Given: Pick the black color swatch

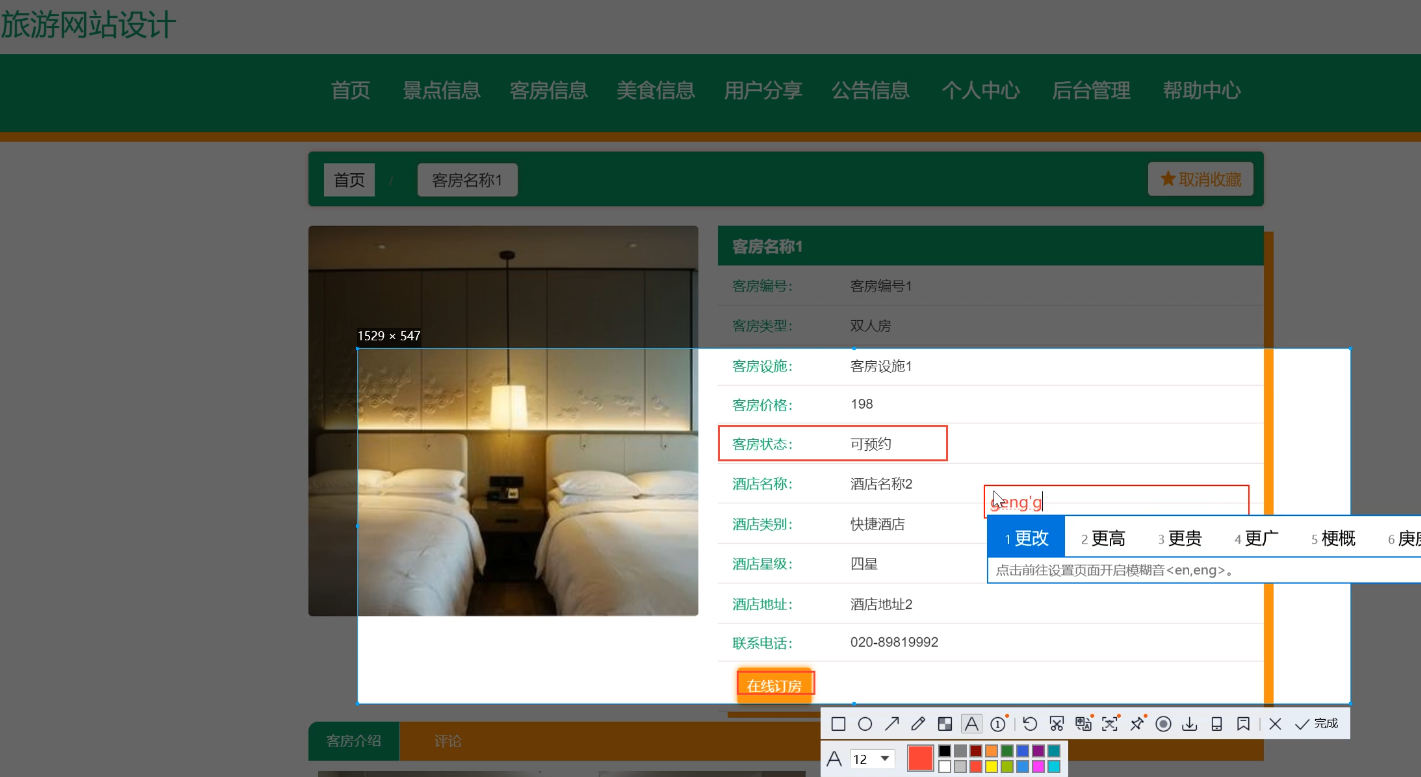Looking at the screenshot, I should click(945, 751).
